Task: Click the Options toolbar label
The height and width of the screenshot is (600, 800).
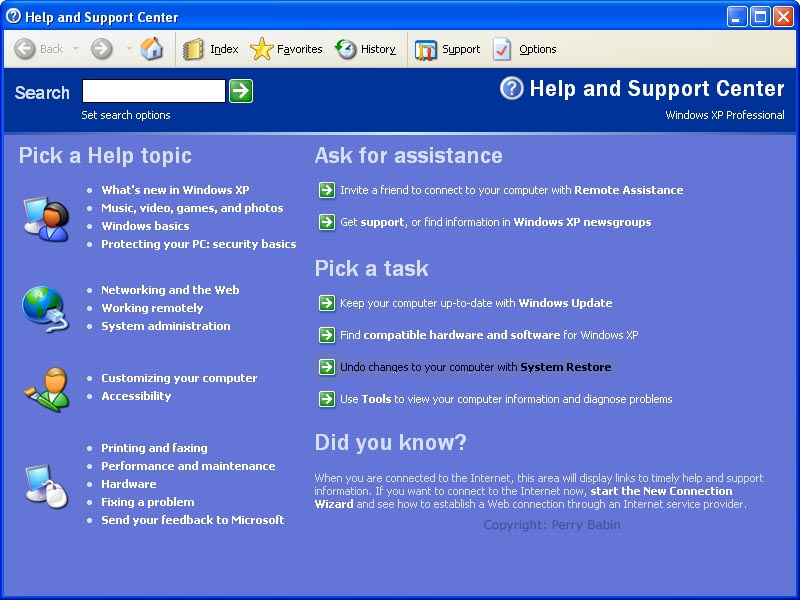Action: pos(538,49)
